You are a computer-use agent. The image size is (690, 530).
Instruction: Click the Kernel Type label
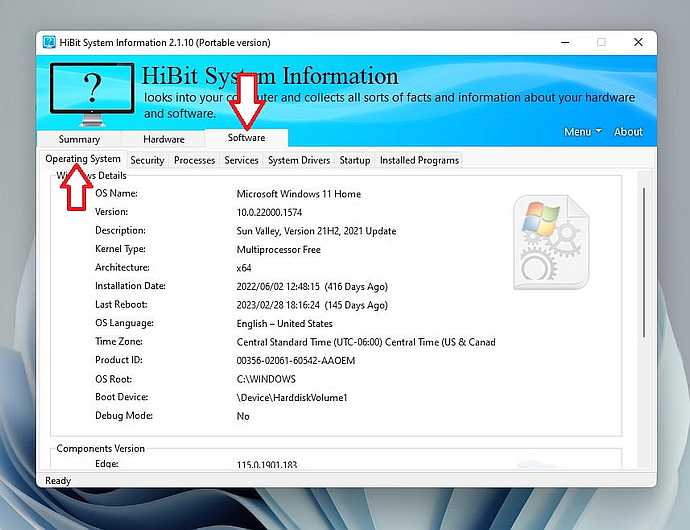click(x=120, y=249)
